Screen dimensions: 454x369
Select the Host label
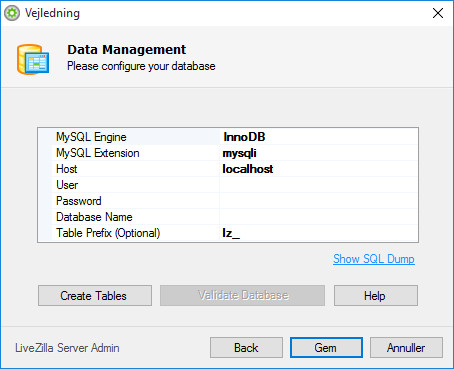(67, 169)
